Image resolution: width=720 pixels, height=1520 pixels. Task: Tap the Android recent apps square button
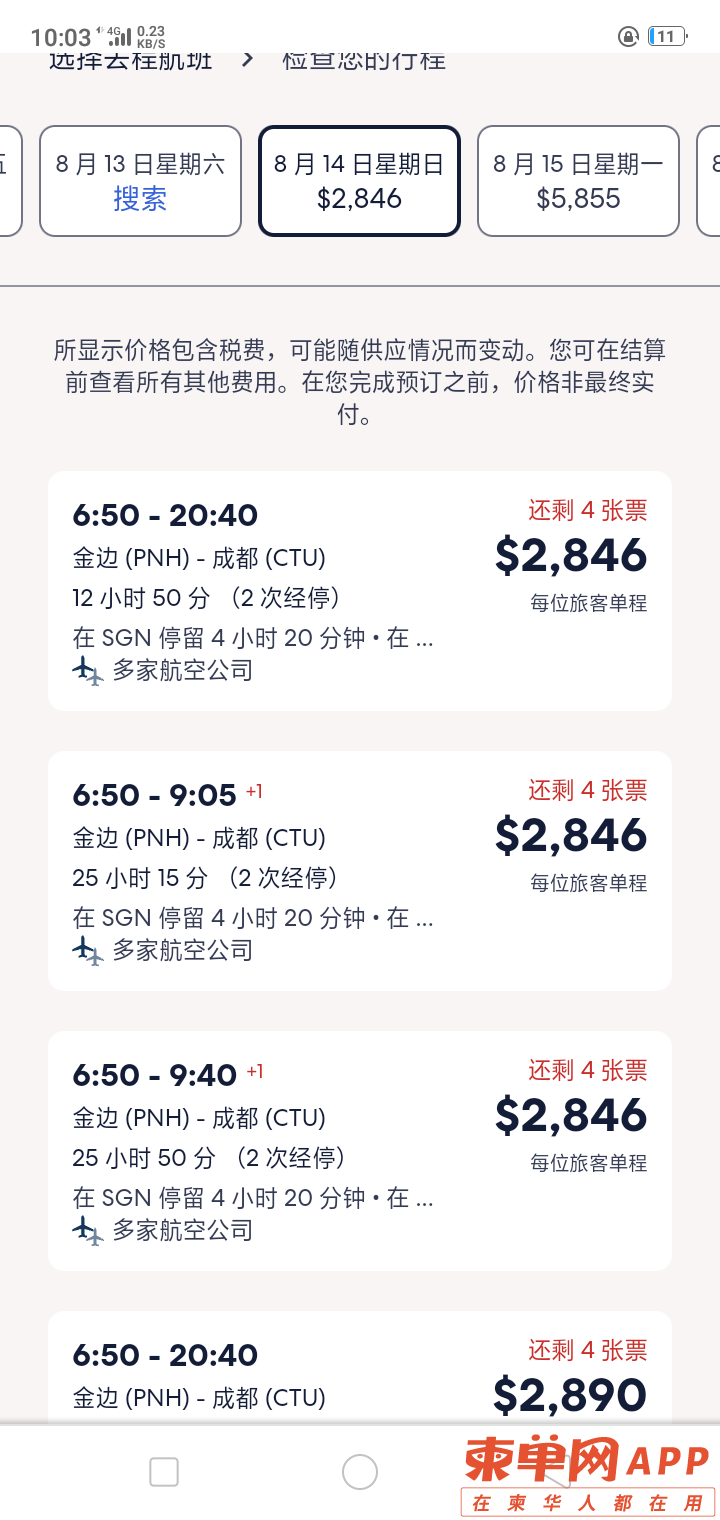pos(164,1472)
